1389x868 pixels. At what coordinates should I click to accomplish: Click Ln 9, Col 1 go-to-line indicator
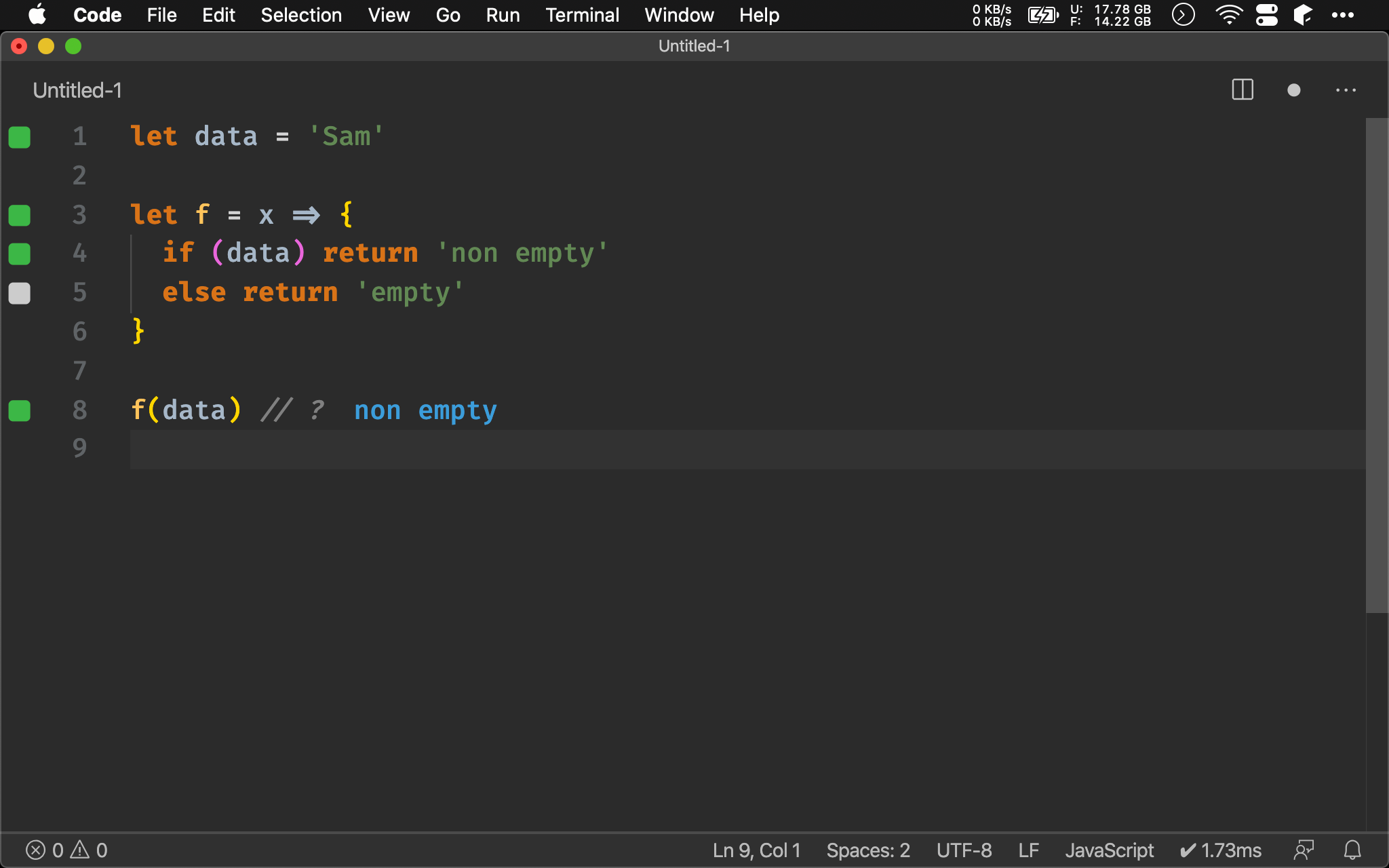(756, 850)
